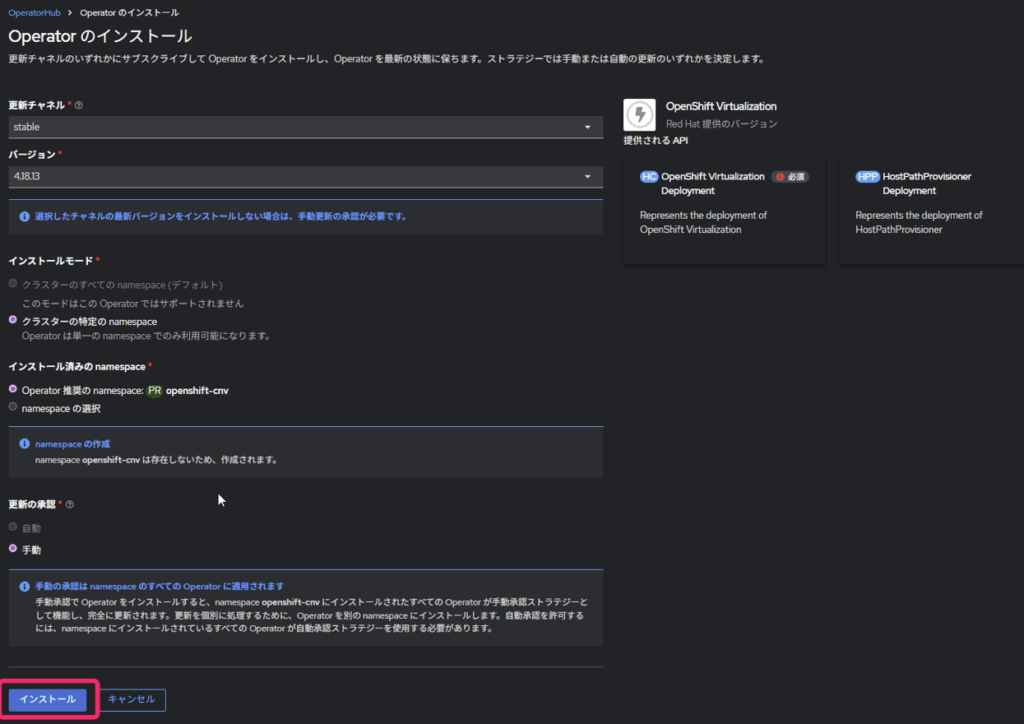Open the 更新チャネル stable dropdown

pos(306,127)
